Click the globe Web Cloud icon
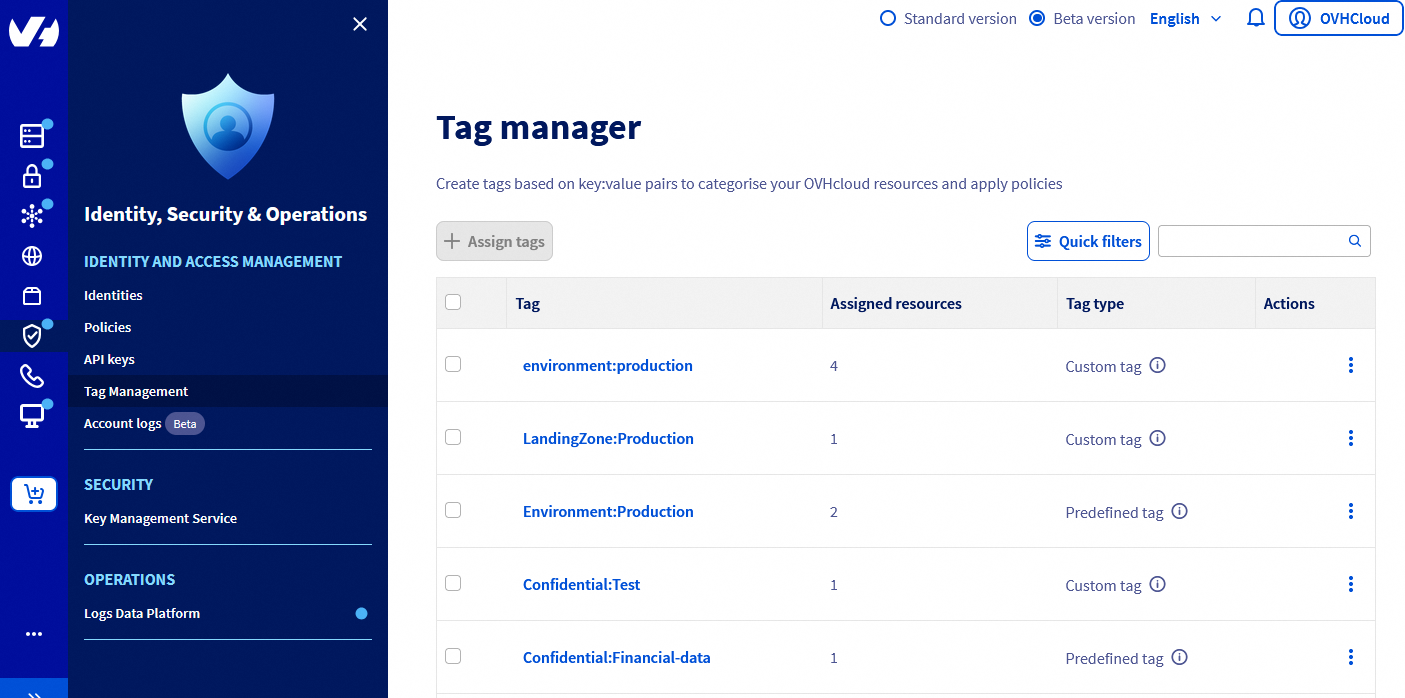1405x698 pixels. tap(33, 255)
